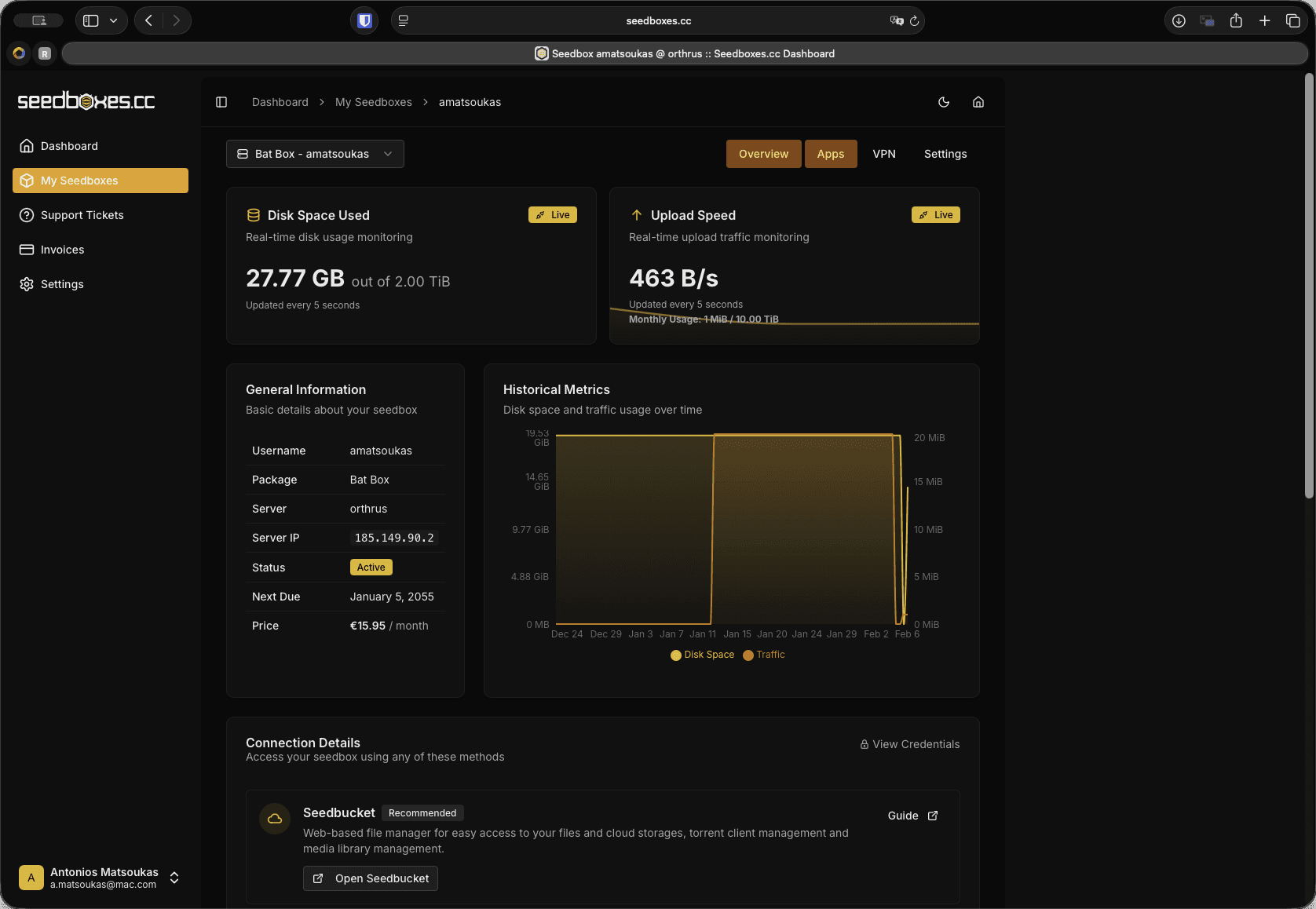
Task: Click the first pinned tab with circular icon
Action: tap(19, 53)
